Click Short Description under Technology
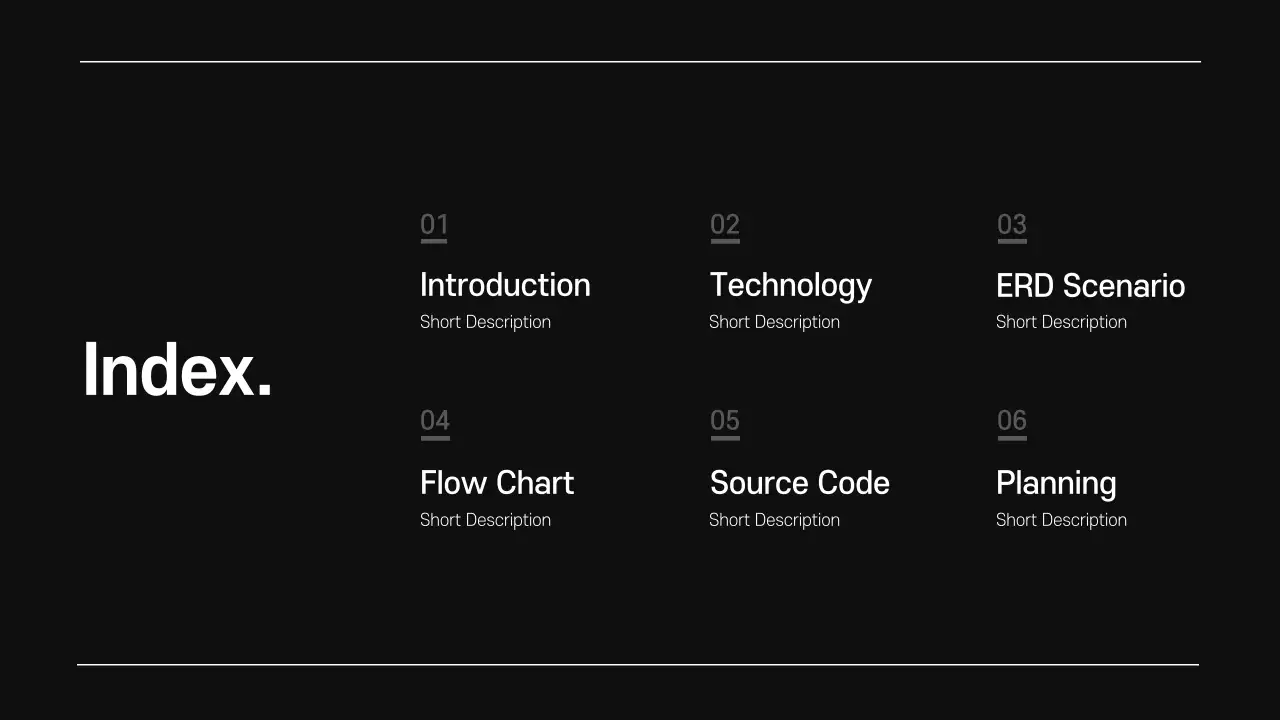The width and height of the screenshot is (1280, 720). click(x=774, y=322)
